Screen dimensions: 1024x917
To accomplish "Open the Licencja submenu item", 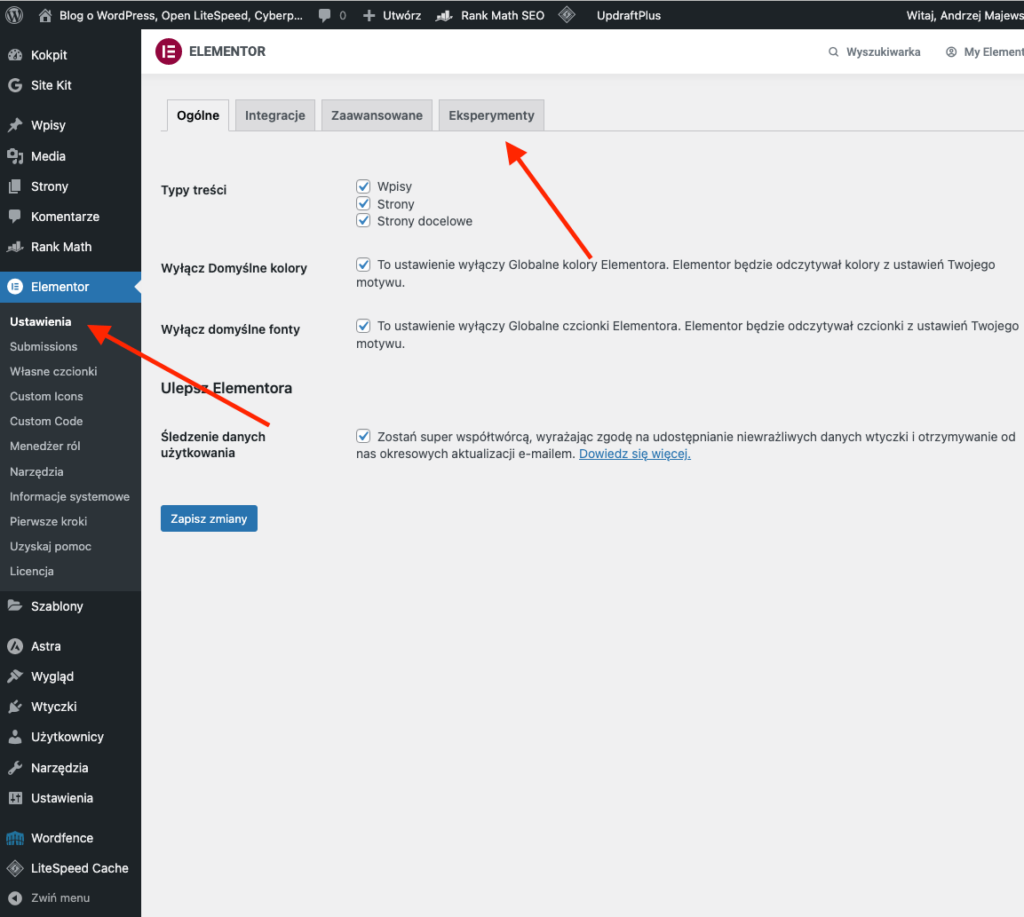I will (x=31, y=571).
